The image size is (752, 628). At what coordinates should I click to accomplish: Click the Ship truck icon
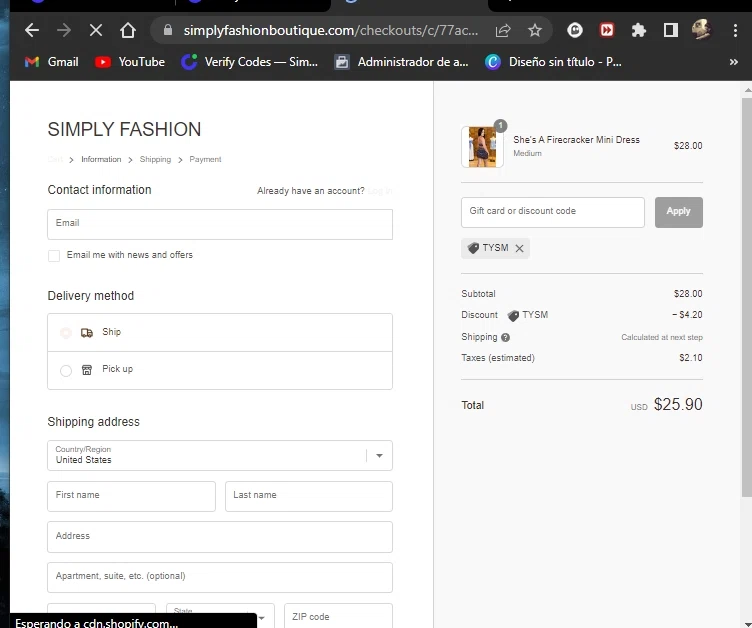87,332
